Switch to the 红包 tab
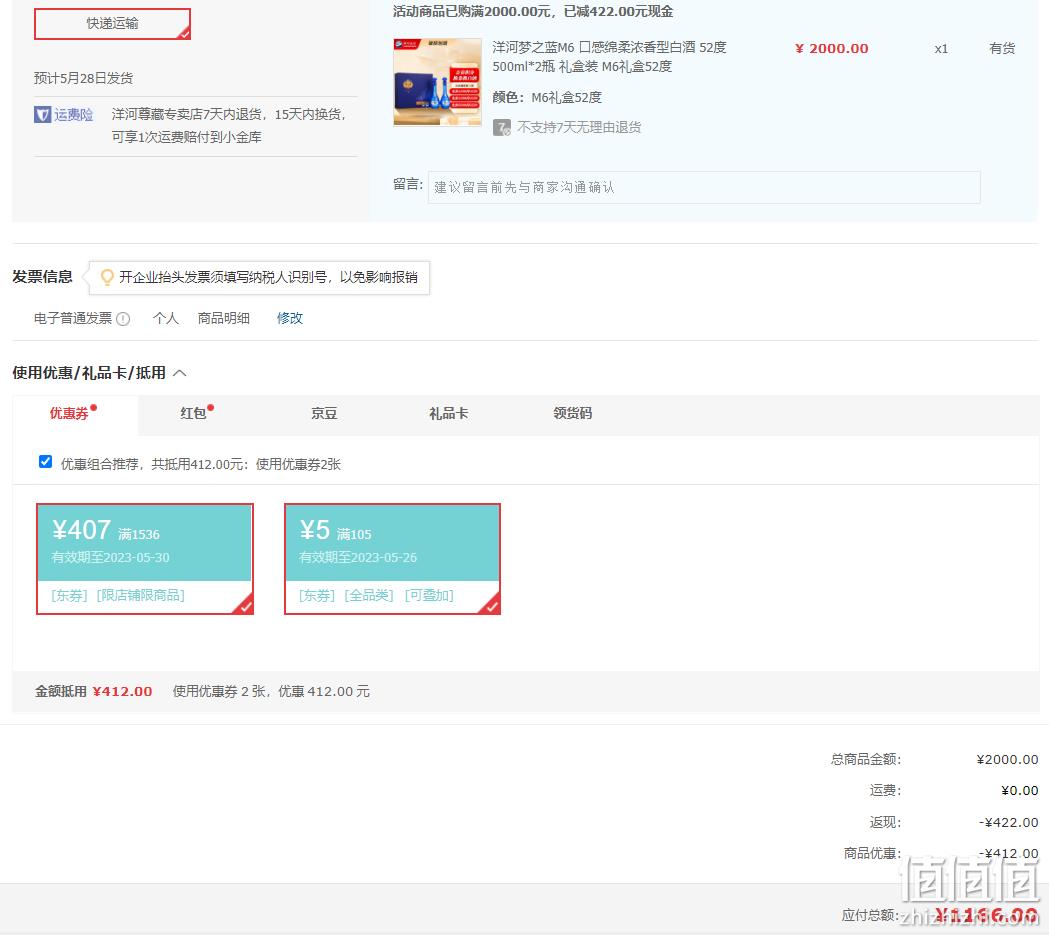The width and height of the screenshot is (1049, 935). point(193,413)
